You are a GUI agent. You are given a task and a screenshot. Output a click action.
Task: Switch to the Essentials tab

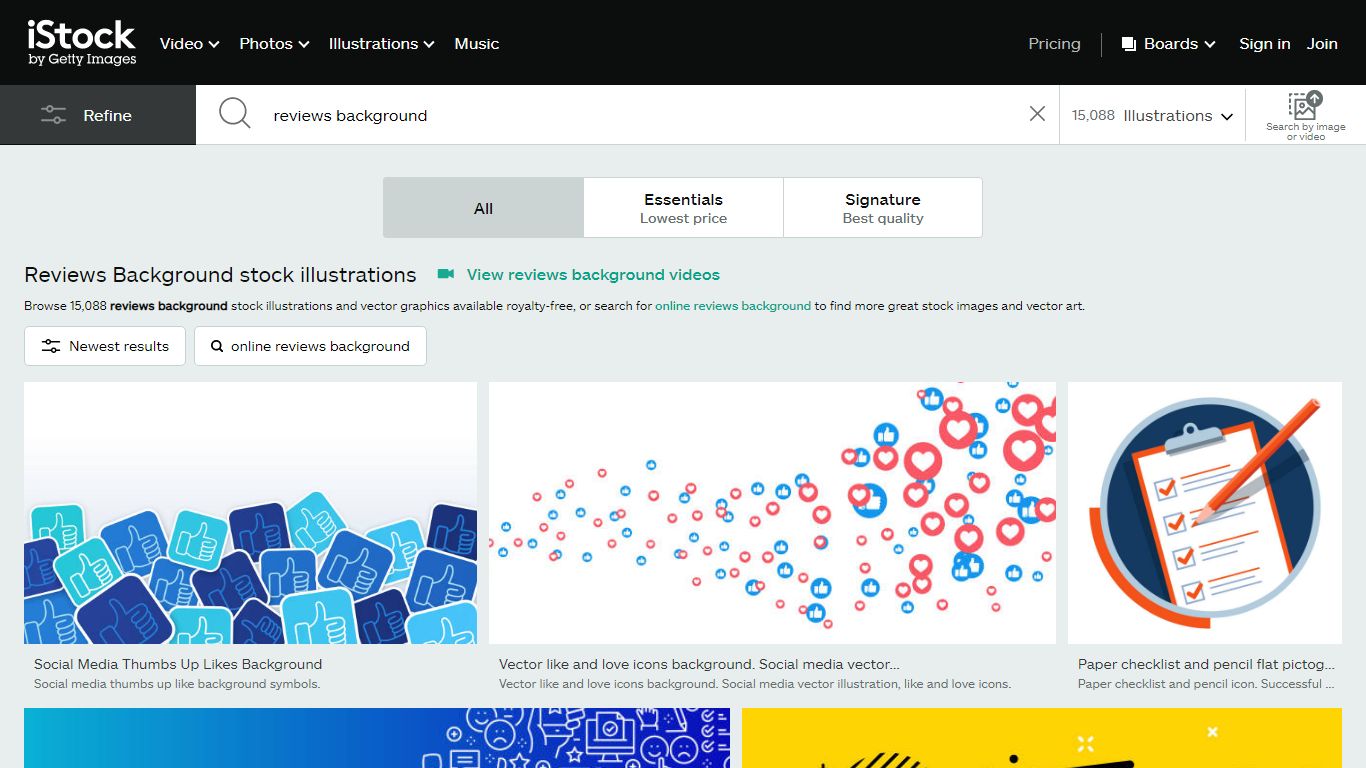pos(683,208)
